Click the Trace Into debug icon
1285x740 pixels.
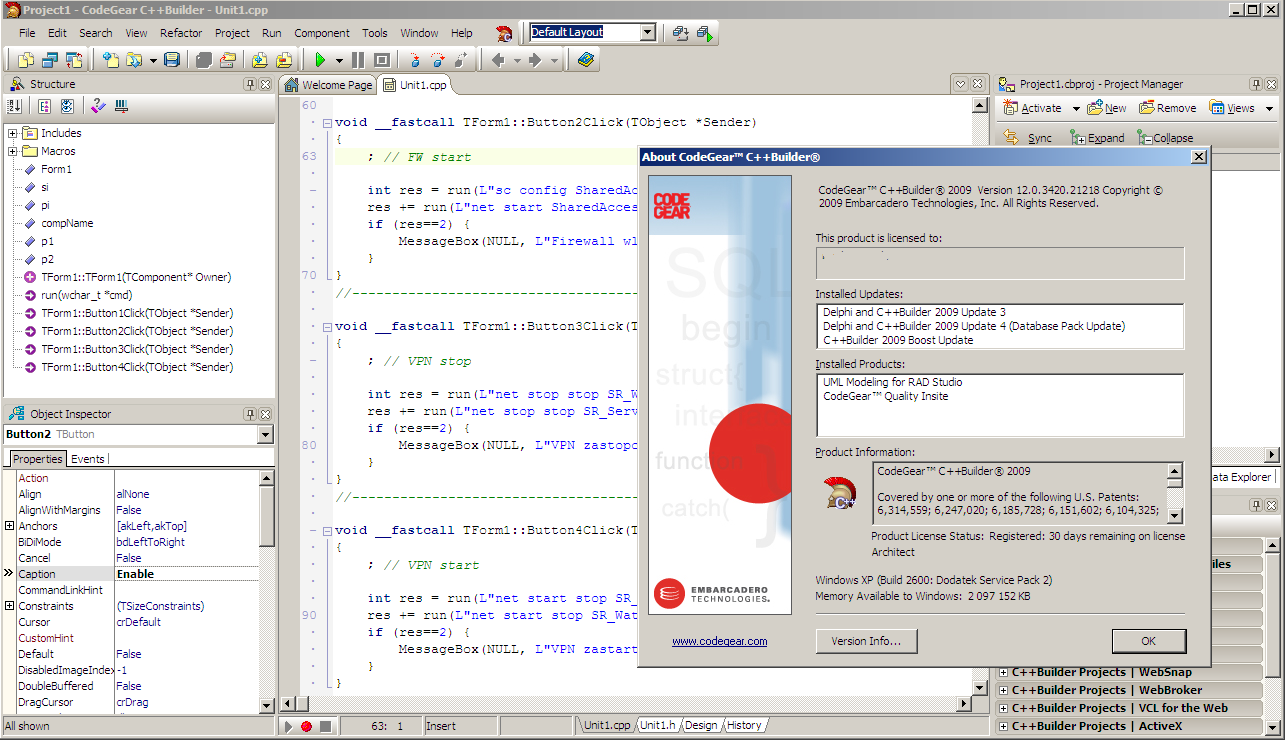416,60
